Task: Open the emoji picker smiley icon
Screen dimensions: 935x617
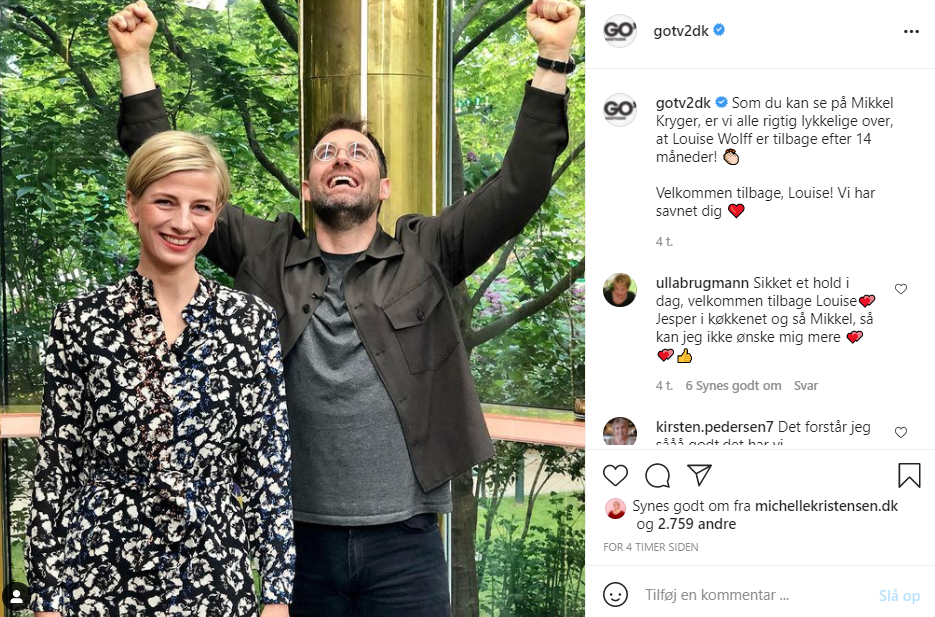Action: pyautogui.click(x=616, y=595)
